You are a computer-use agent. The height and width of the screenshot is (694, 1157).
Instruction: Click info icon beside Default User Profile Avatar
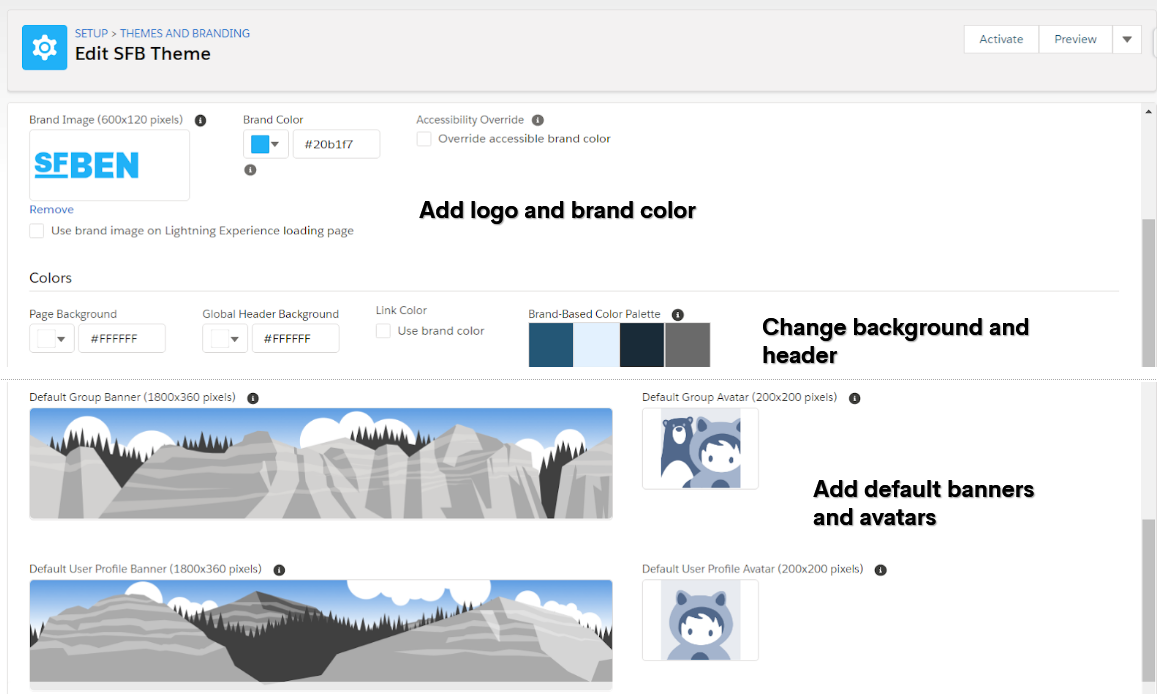(880, 570)
